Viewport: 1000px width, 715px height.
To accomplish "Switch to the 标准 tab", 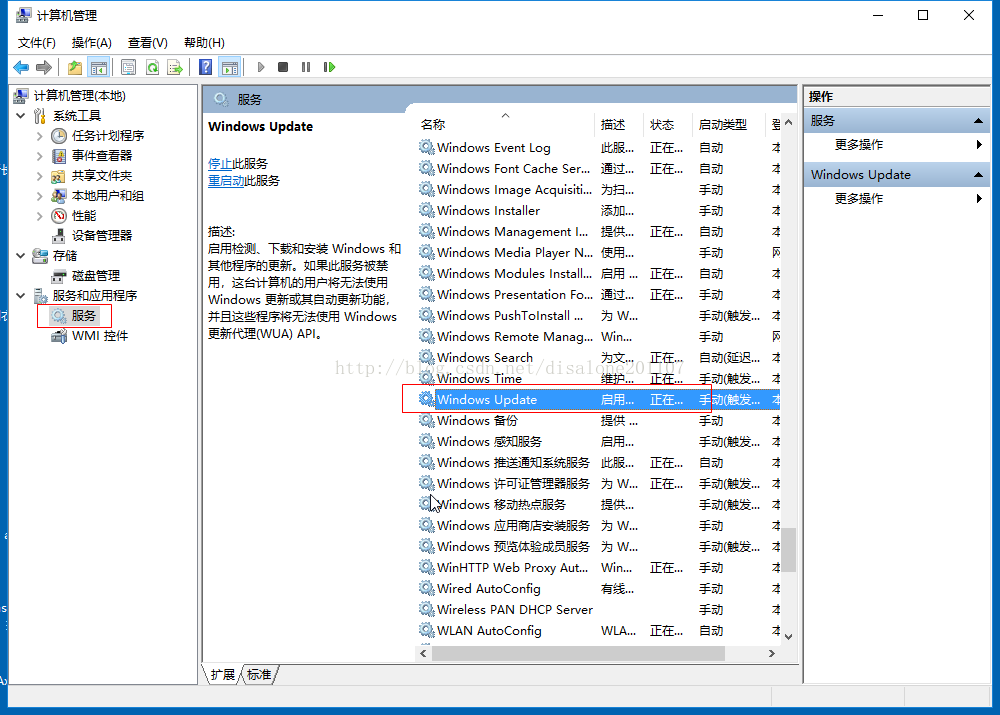I will 259,675.
